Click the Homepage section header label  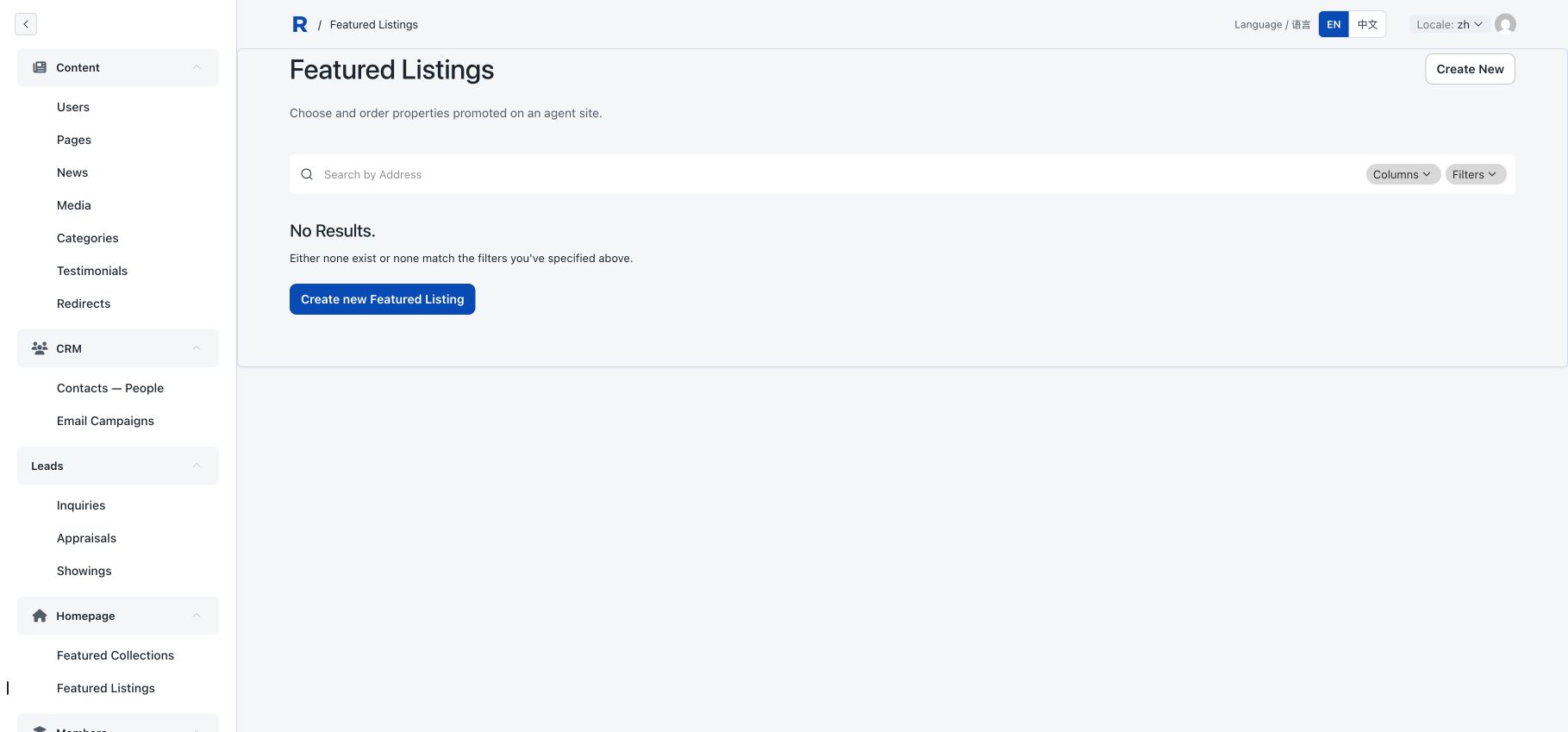85,616
